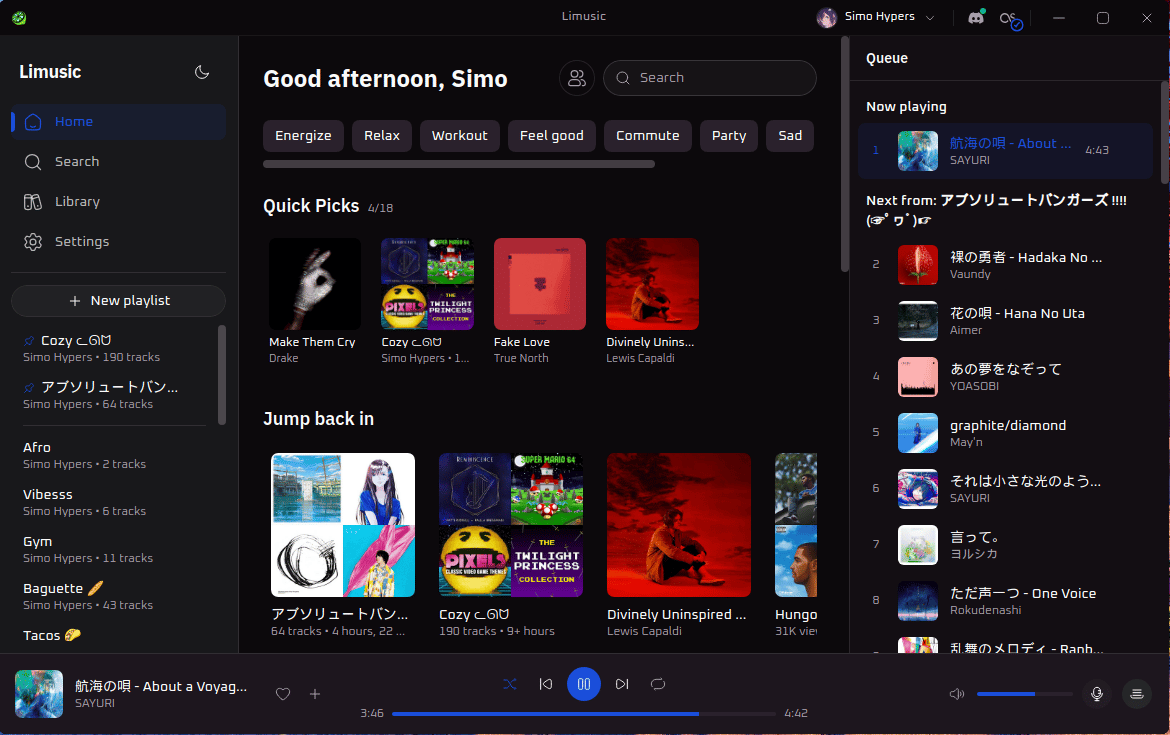Open Settings in the sidebar
The image size is (1170, 735).
click(x=119, y=242)
